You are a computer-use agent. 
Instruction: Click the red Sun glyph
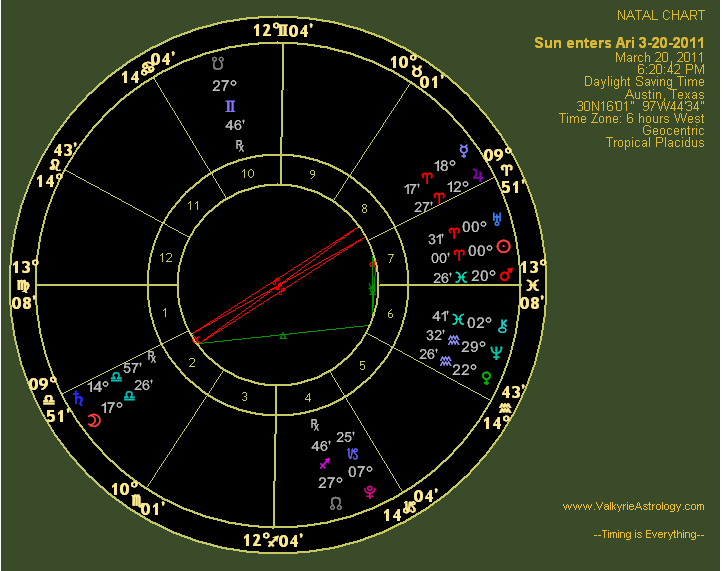504,246
